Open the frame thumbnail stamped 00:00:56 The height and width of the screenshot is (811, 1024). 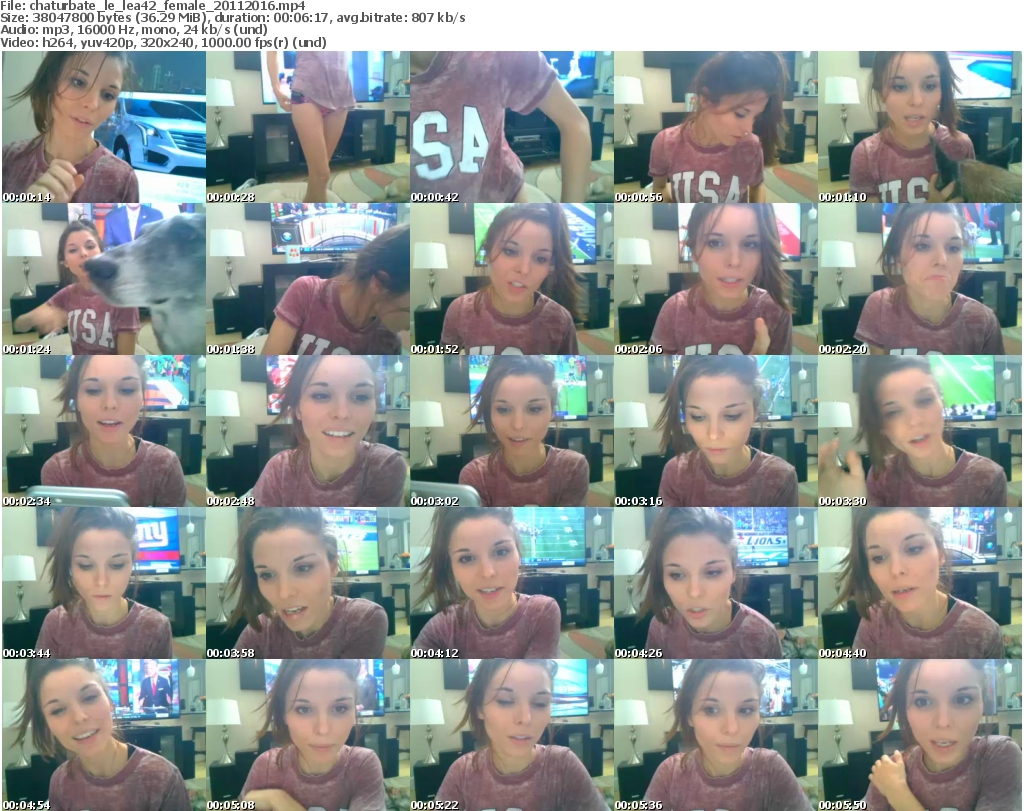[715, 127]
